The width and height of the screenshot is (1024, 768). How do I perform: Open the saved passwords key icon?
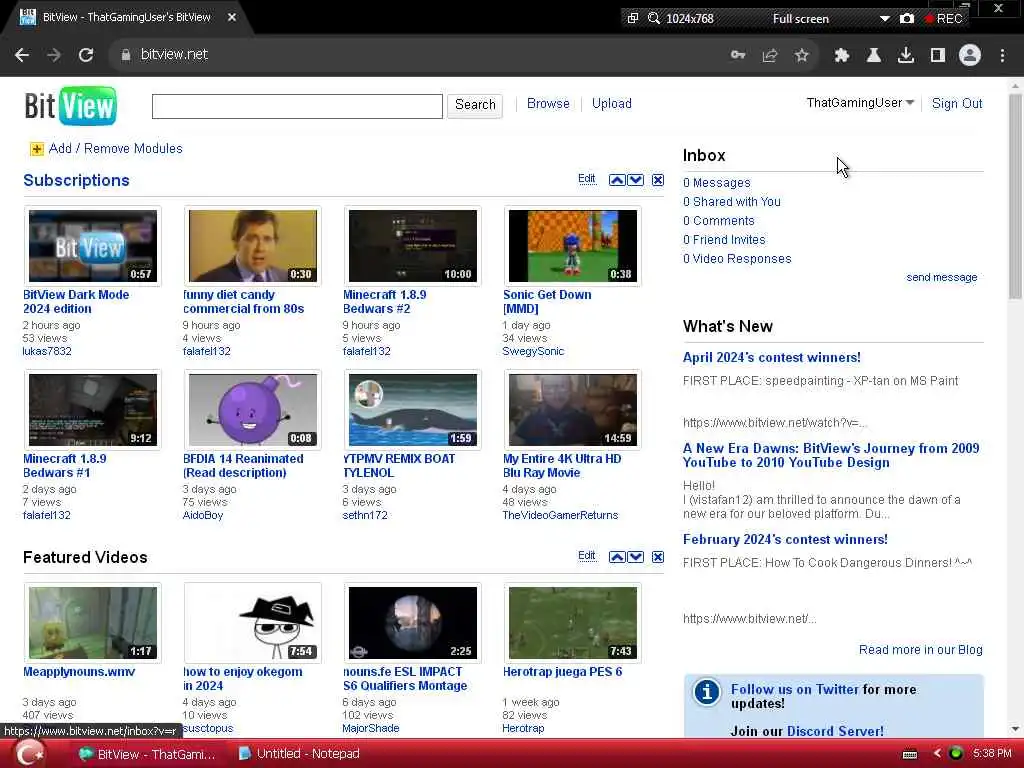(x=738, y=55)
